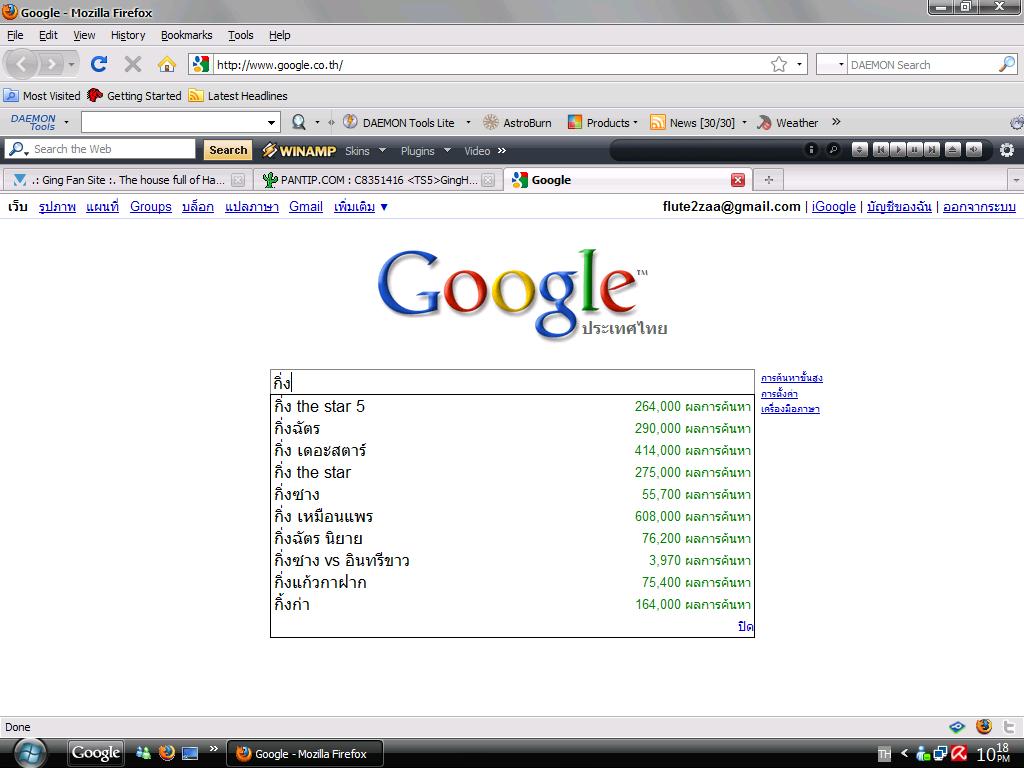Screen dimensions: 1024x768
Task: Click the Winamp toolbar round search icon
Action: coord(833,150)
